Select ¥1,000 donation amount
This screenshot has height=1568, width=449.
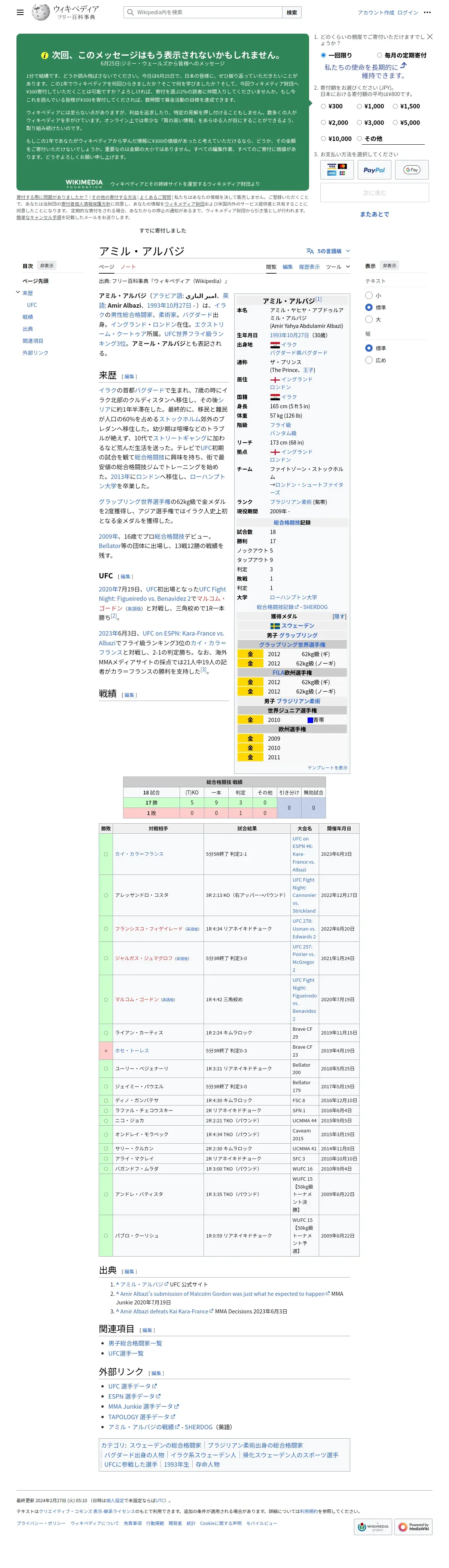(x=360, y=107)
